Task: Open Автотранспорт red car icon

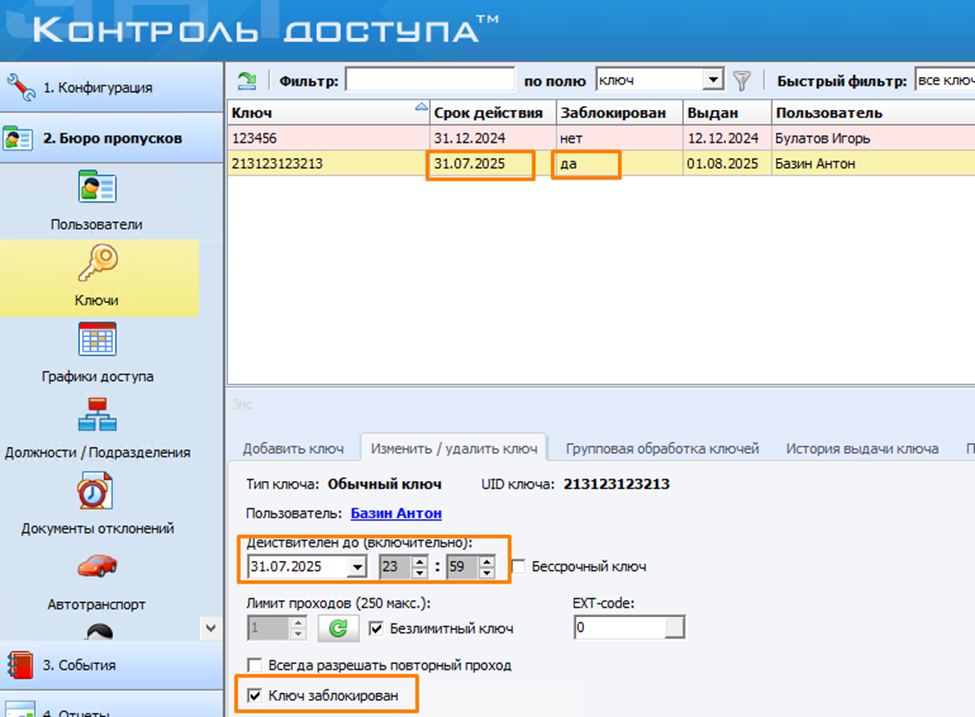Action: click(x=97, y=567)
